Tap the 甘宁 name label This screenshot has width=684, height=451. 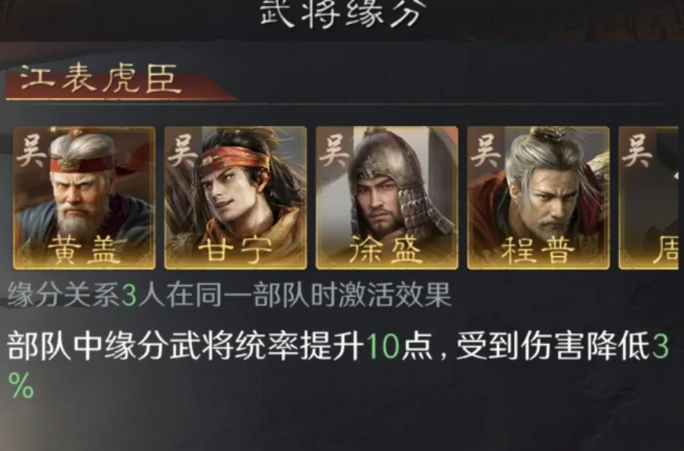click(x=236, y=250)
